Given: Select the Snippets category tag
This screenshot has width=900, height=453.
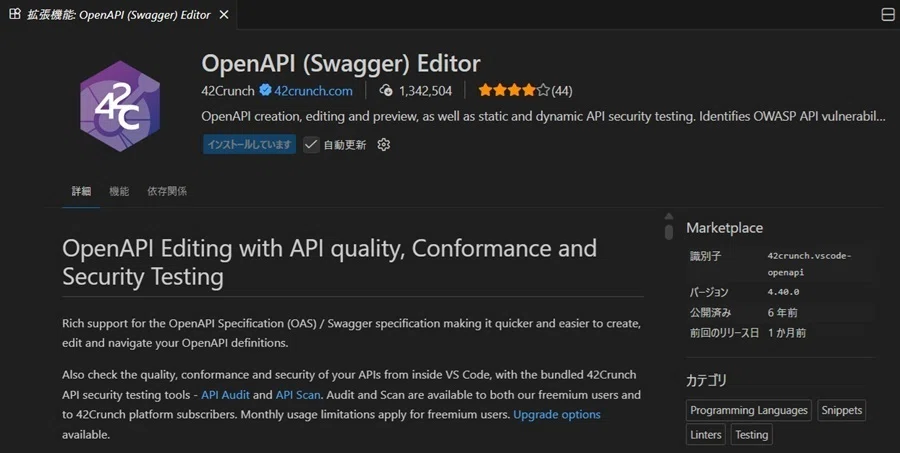Looking at the screenshot, I should click(841, 411).
